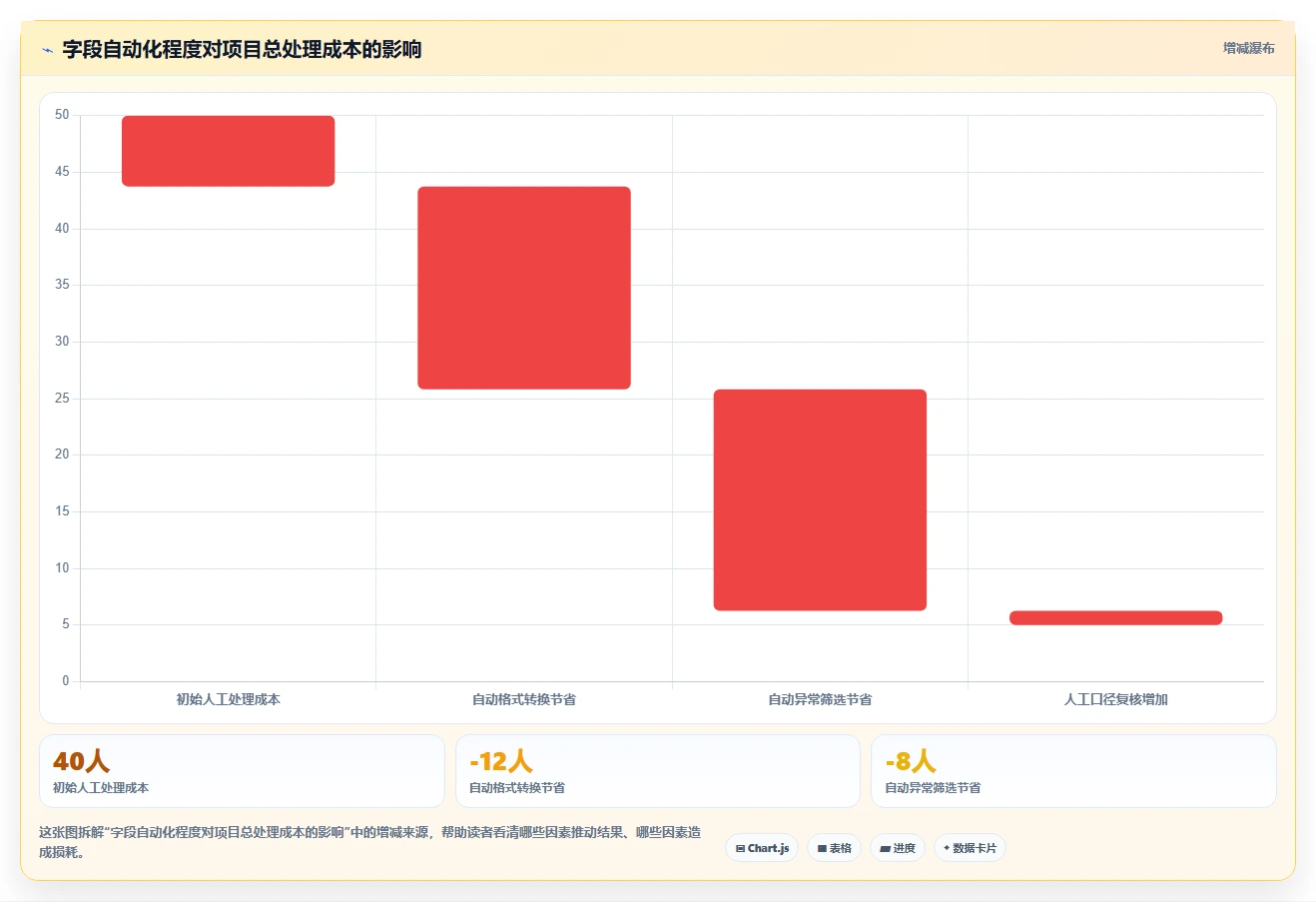Click the icon in the 进度 chip
Viewport: 1316px width, 902px height.
tap(885, 848)
